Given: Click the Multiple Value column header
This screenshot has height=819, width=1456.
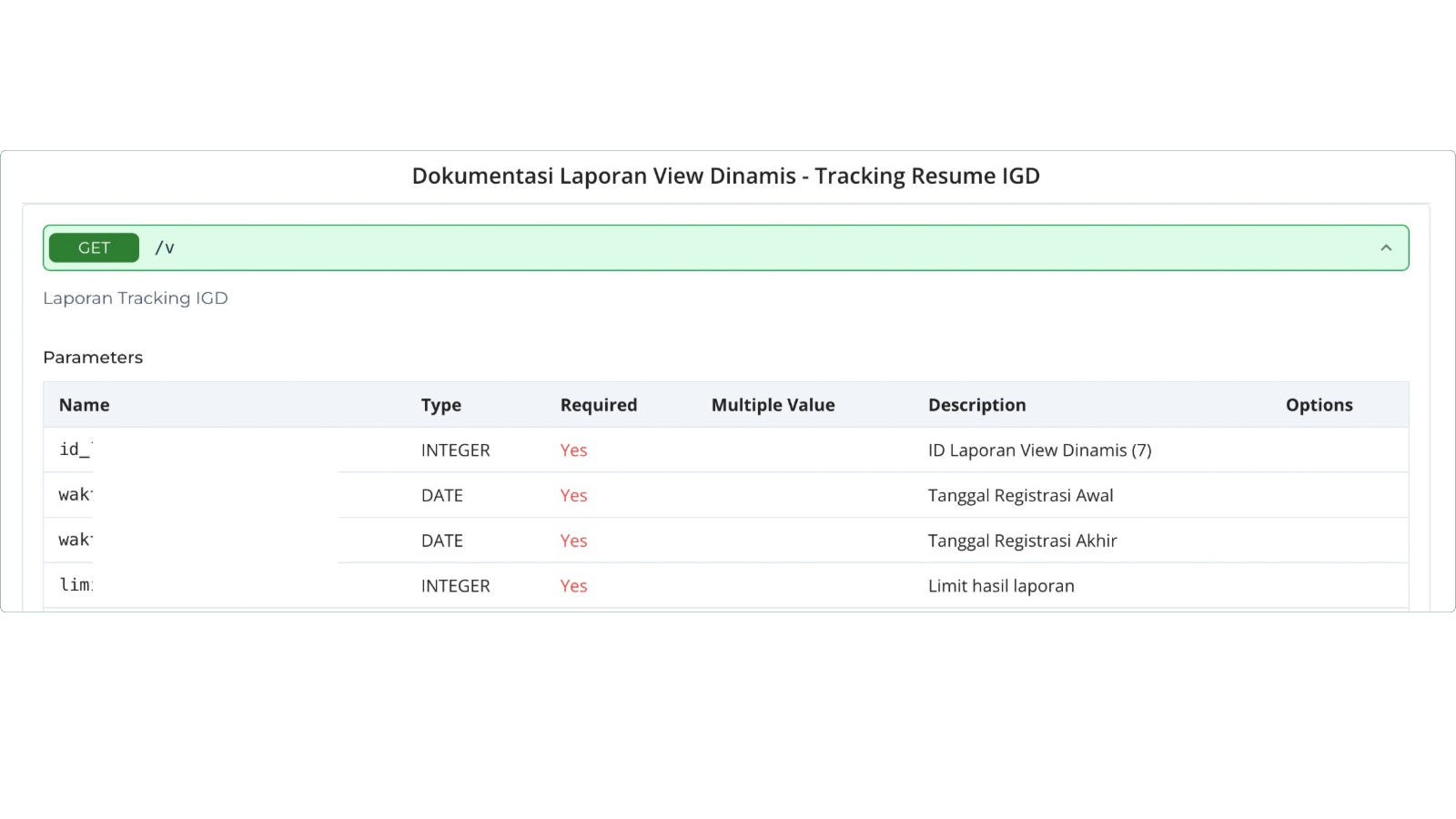Looking at the screenshot, I should click(773, 405).
